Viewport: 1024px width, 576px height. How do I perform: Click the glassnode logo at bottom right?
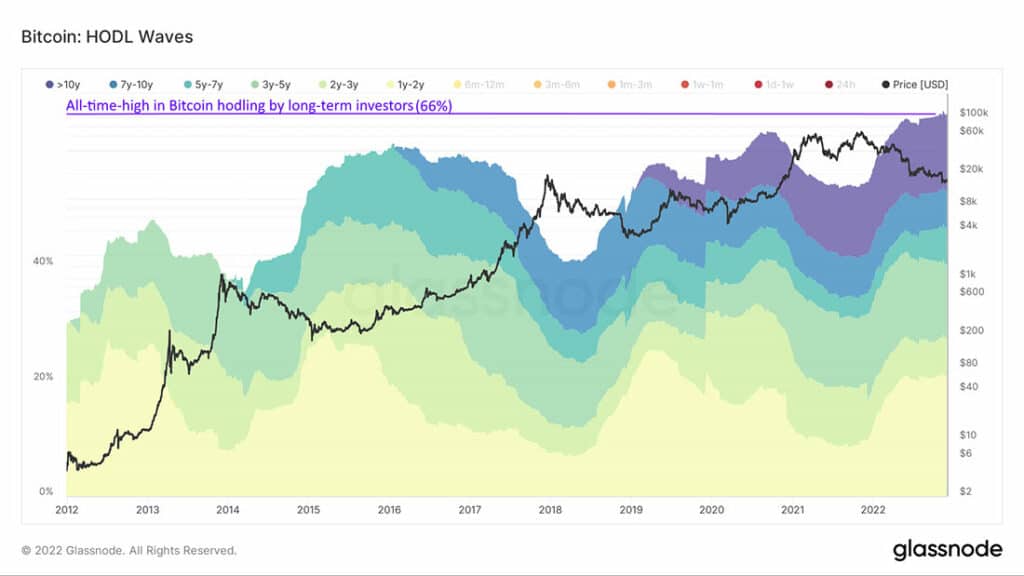point(947,549)
